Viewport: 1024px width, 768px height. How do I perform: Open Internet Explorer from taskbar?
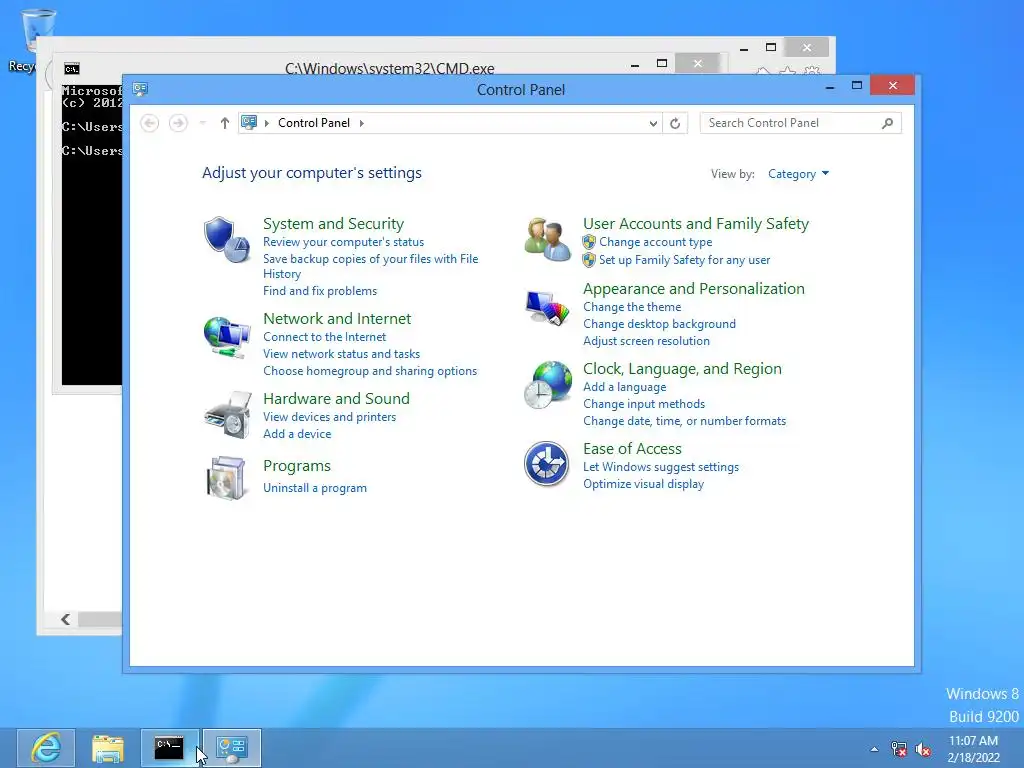coord(46,748)
